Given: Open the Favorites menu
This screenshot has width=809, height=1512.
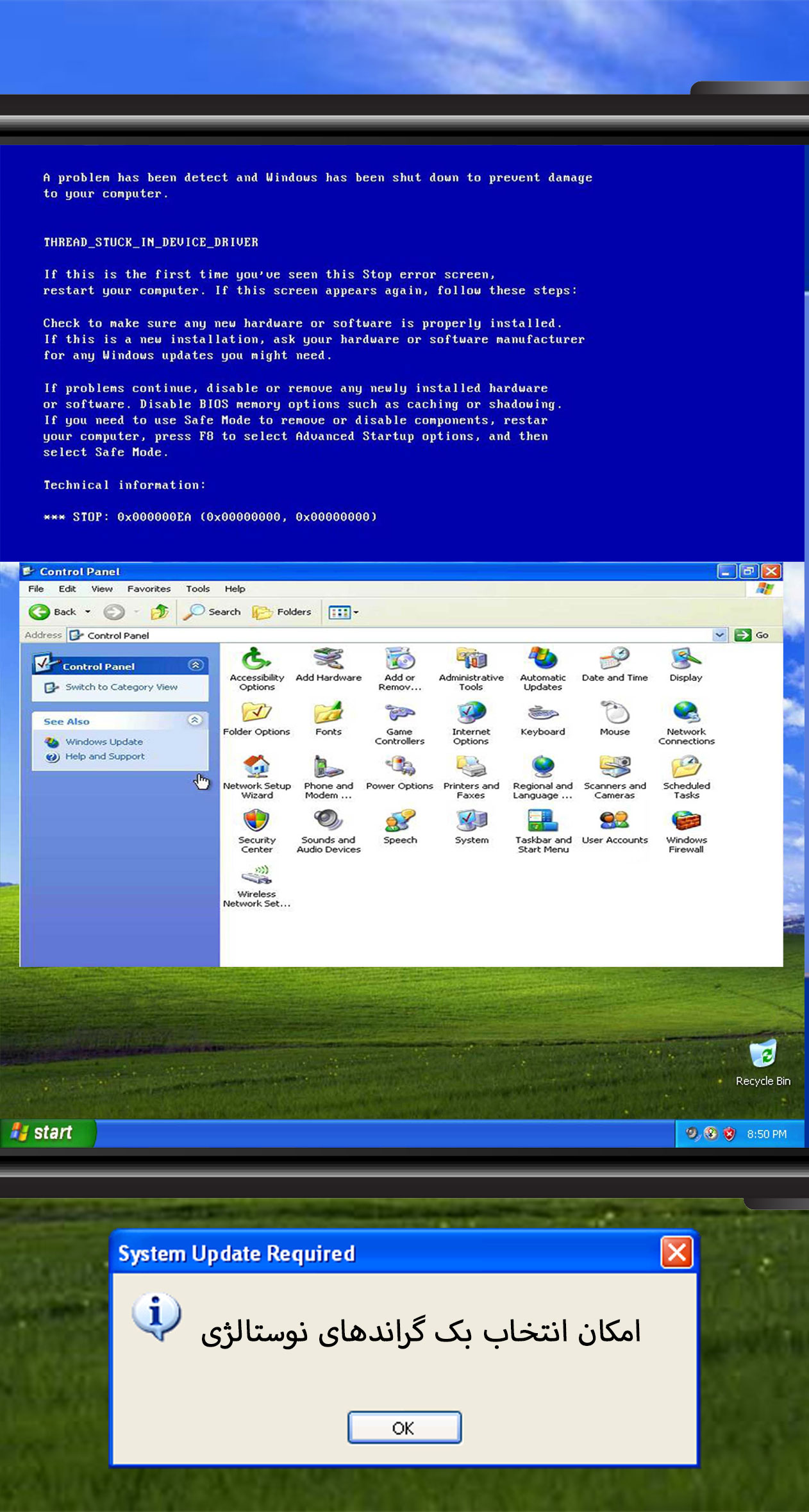Looking at the screenshot, I should coord(149,589).
